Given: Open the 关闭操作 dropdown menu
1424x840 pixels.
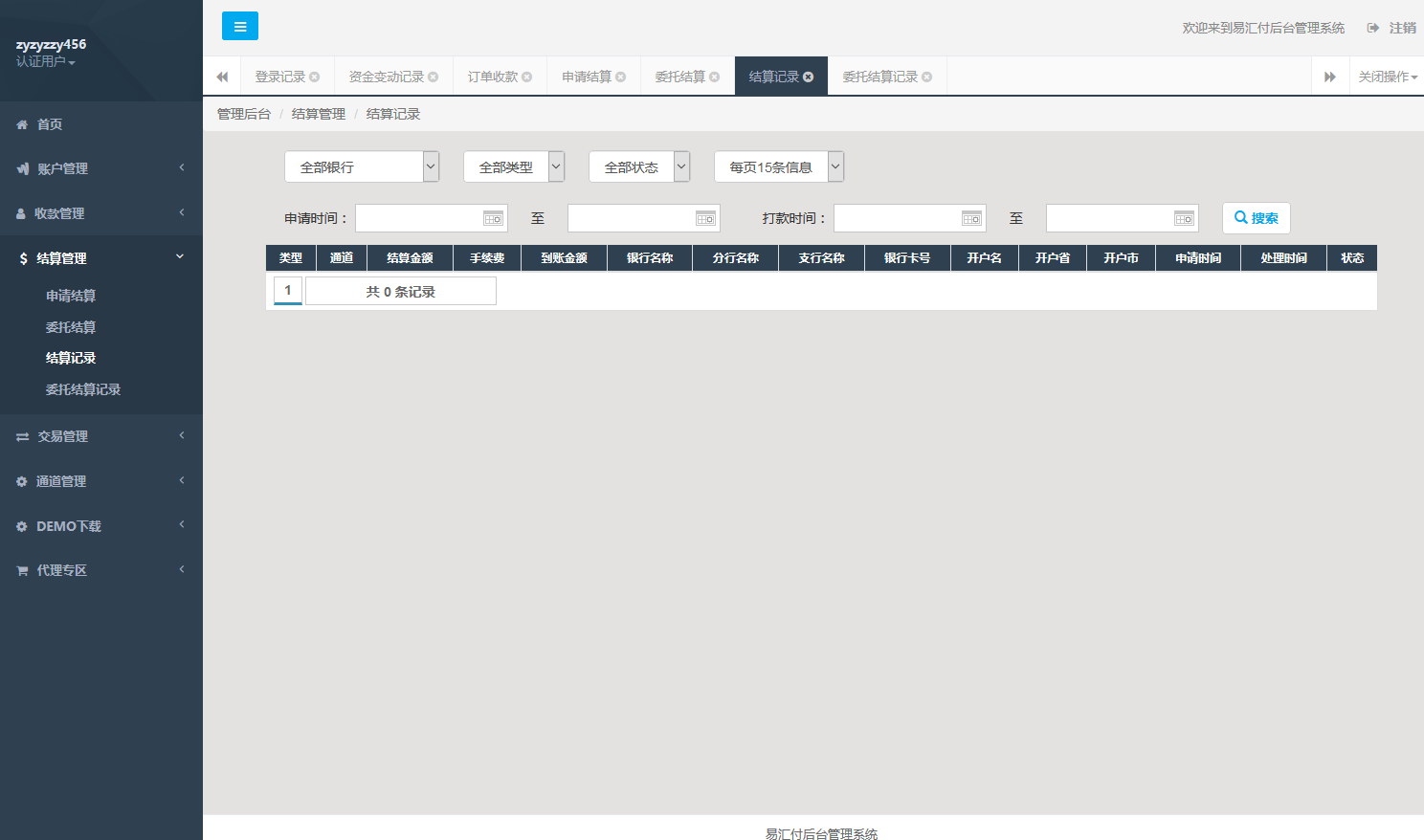Looking at the screenshot, I should [1387, 77].
